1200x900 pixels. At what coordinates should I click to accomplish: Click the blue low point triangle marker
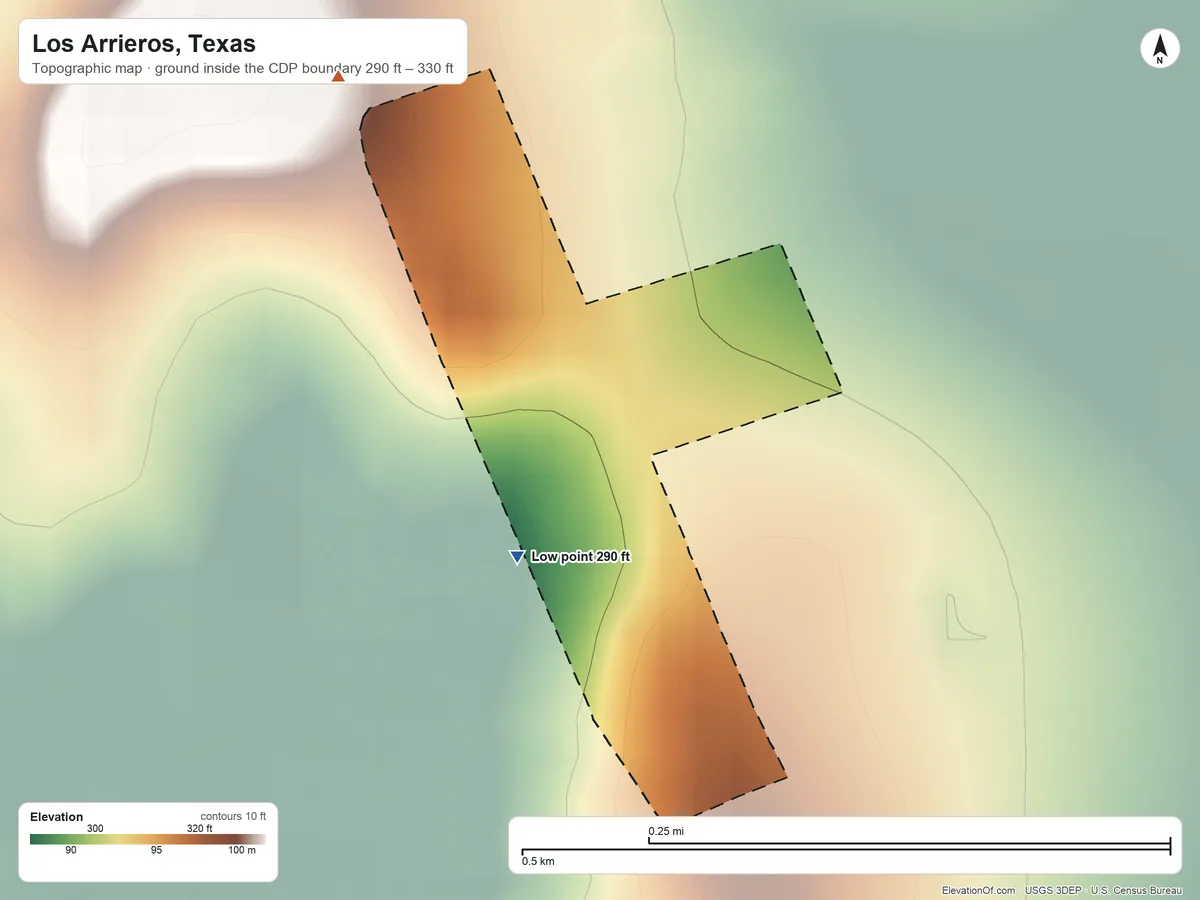click(x=517, y=557)
